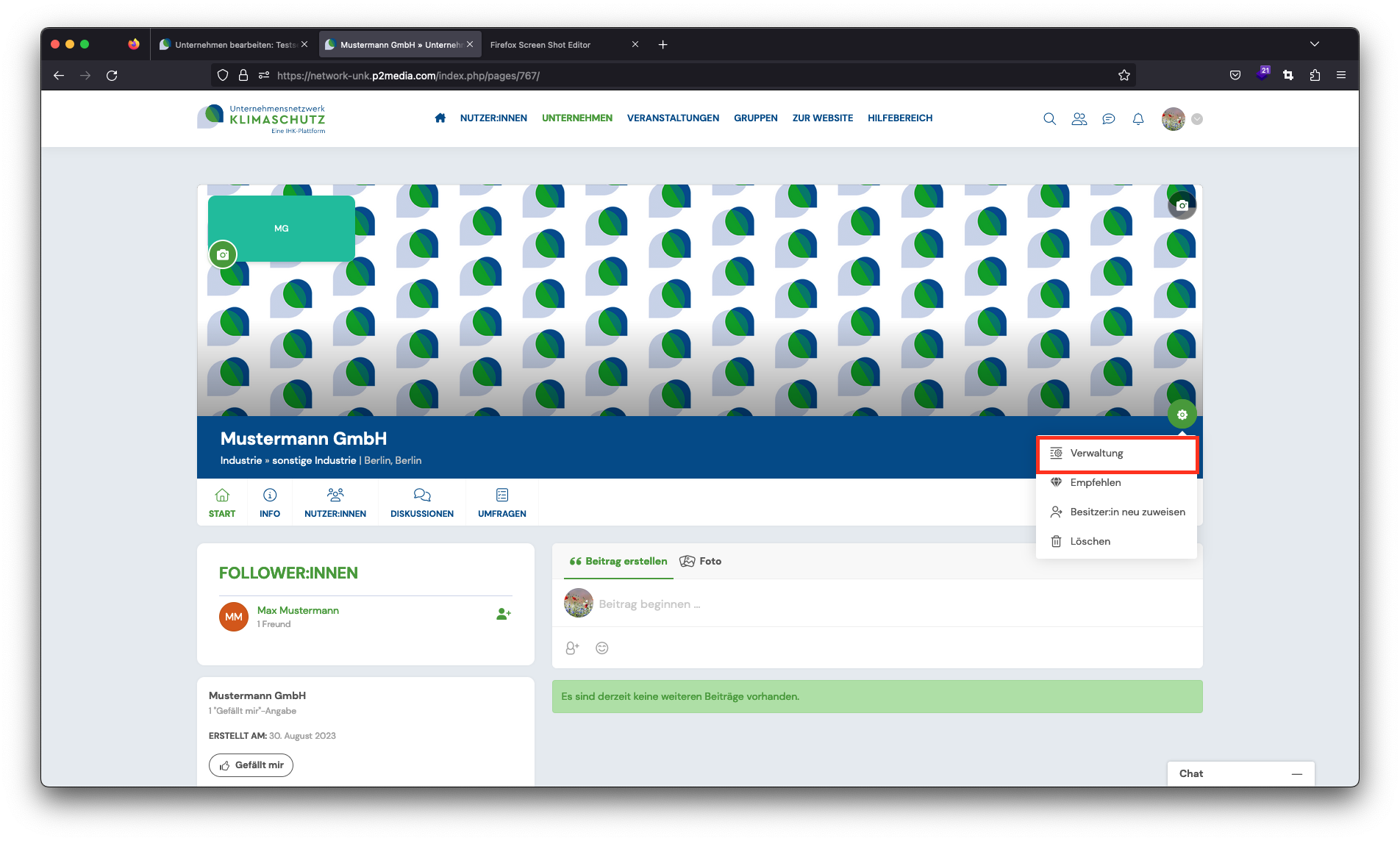Bookmark the page with star icon
Screen dimensions: 1400x841
[x=1124, y=75]
